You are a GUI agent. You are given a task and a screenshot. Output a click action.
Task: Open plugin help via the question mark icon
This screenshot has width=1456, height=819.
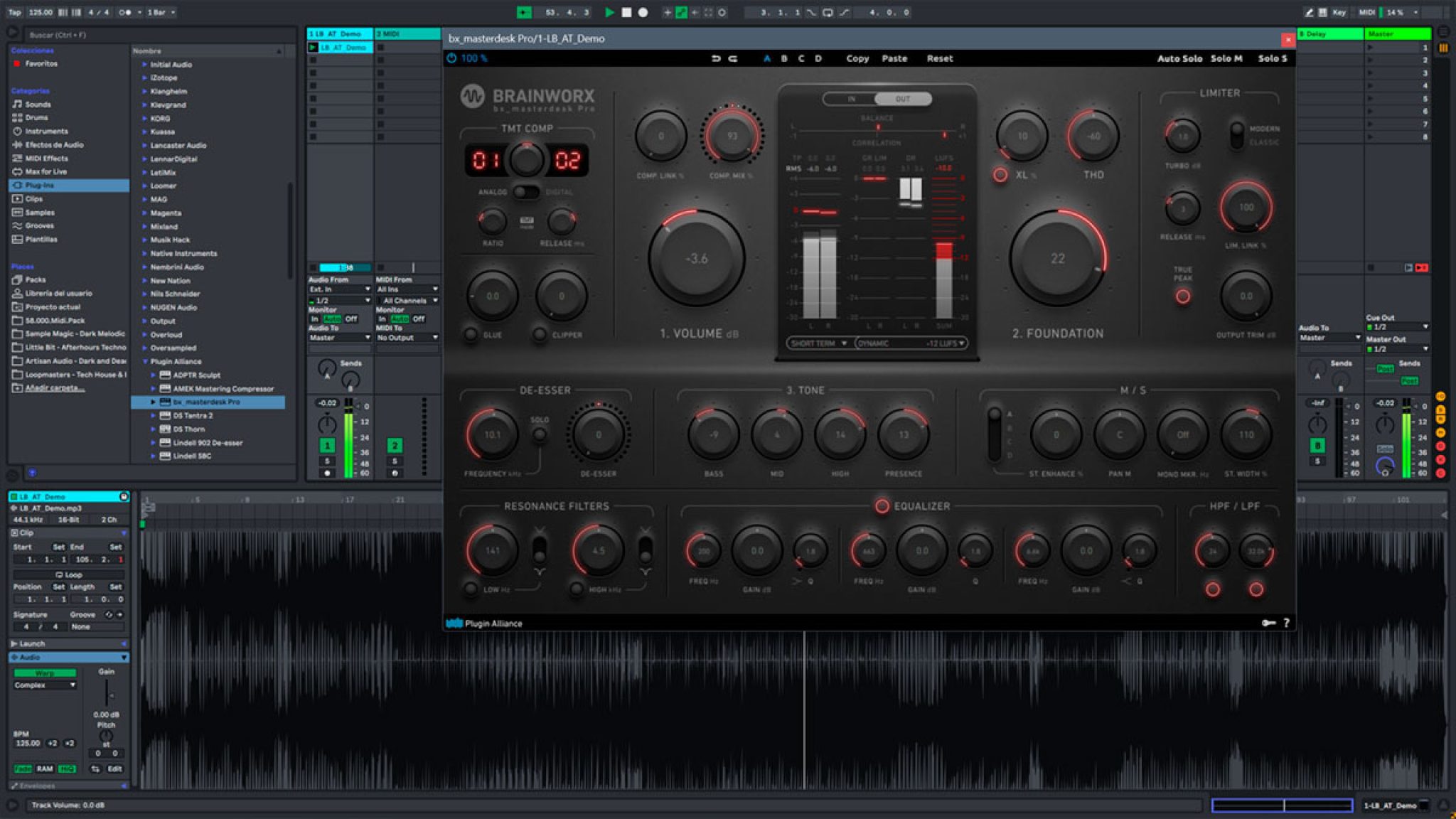coord(1287,622)
